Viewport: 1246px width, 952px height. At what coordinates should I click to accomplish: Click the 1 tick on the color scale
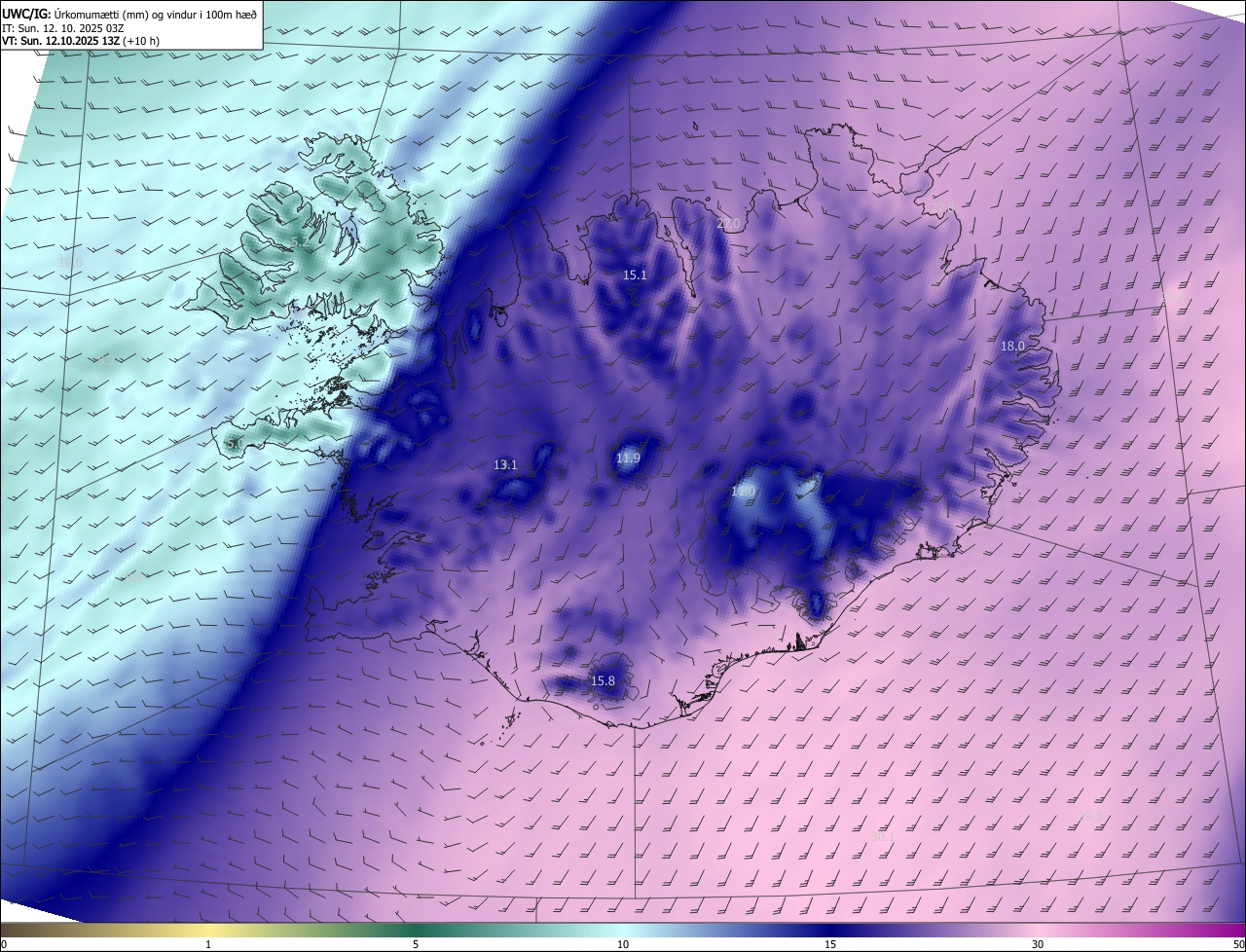coord(208,944)
